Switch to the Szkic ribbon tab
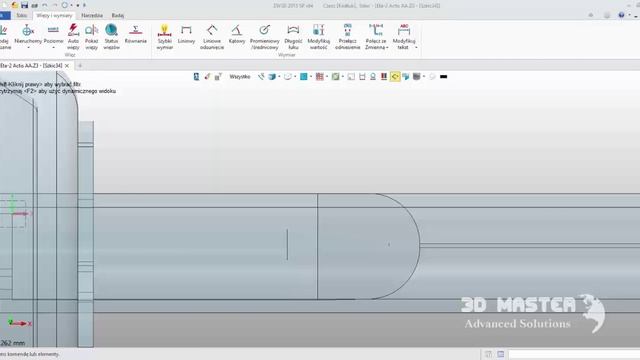The image size is (640, 360). (22, 16)
